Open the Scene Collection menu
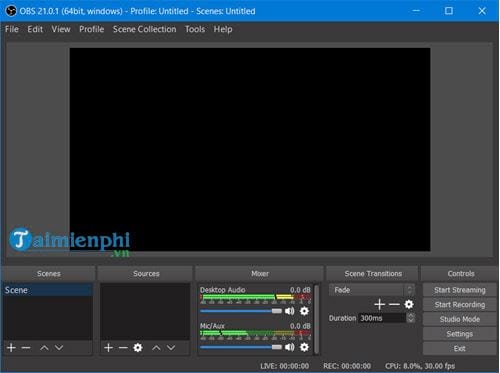This screenshot has height=373, width=500. (x=144, y=29)
